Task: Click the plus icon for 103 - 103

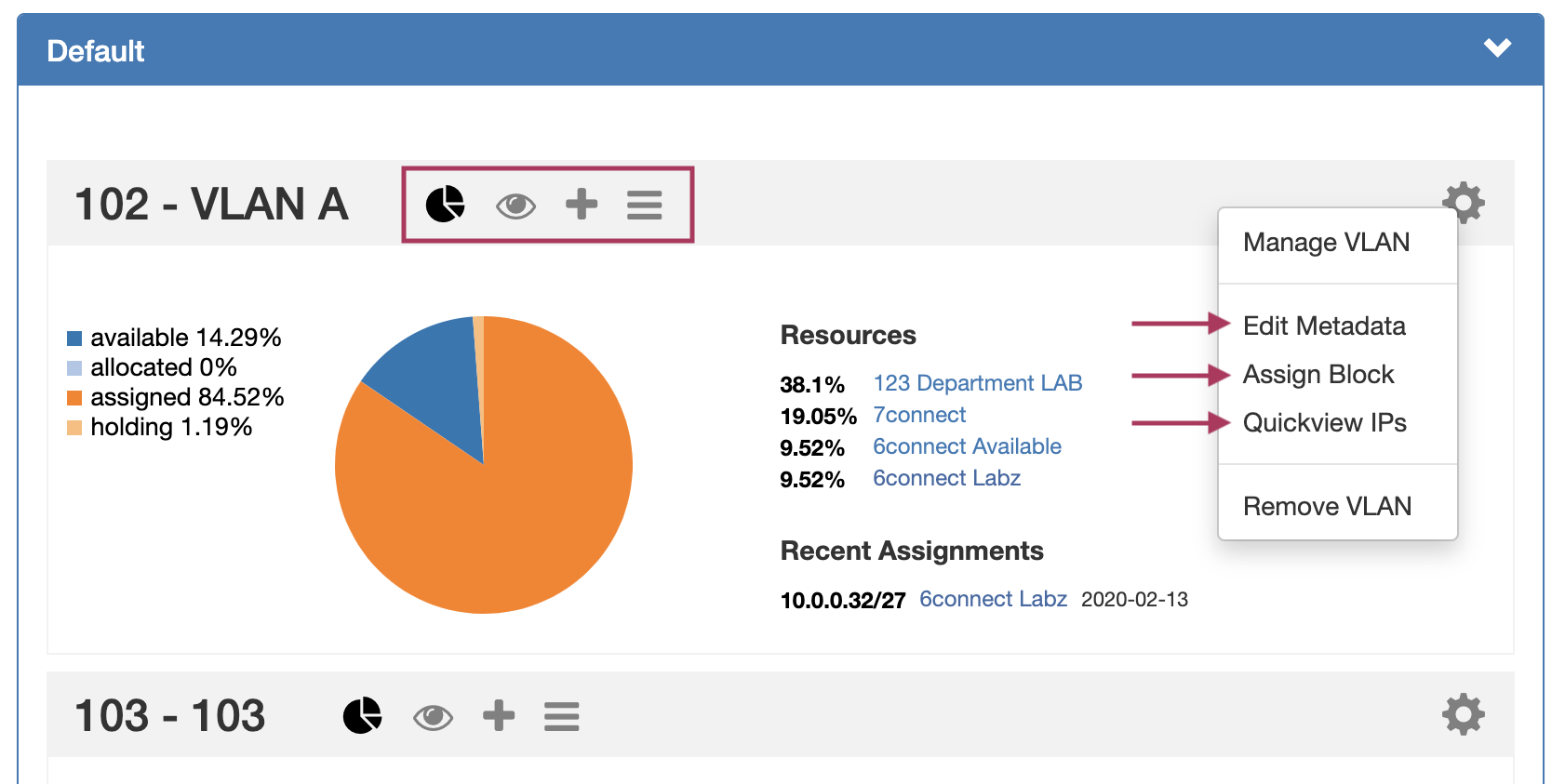Action: coord(499,715)
